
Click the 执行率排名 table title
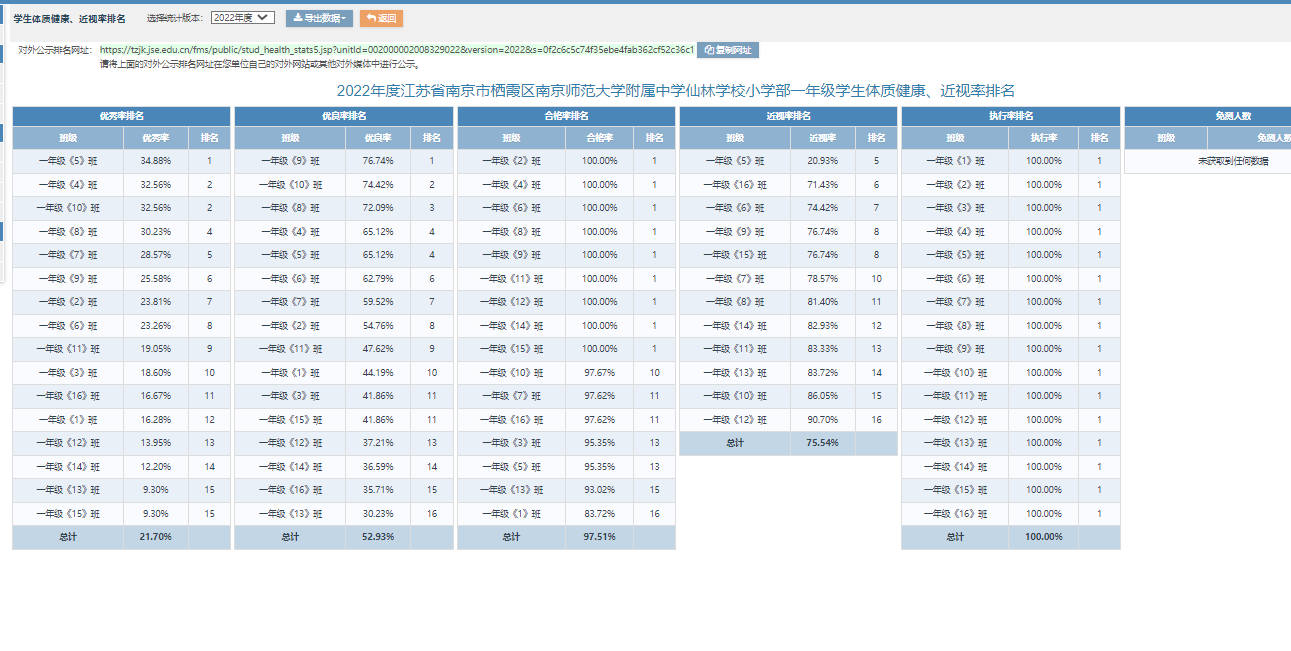(1010, 117)
